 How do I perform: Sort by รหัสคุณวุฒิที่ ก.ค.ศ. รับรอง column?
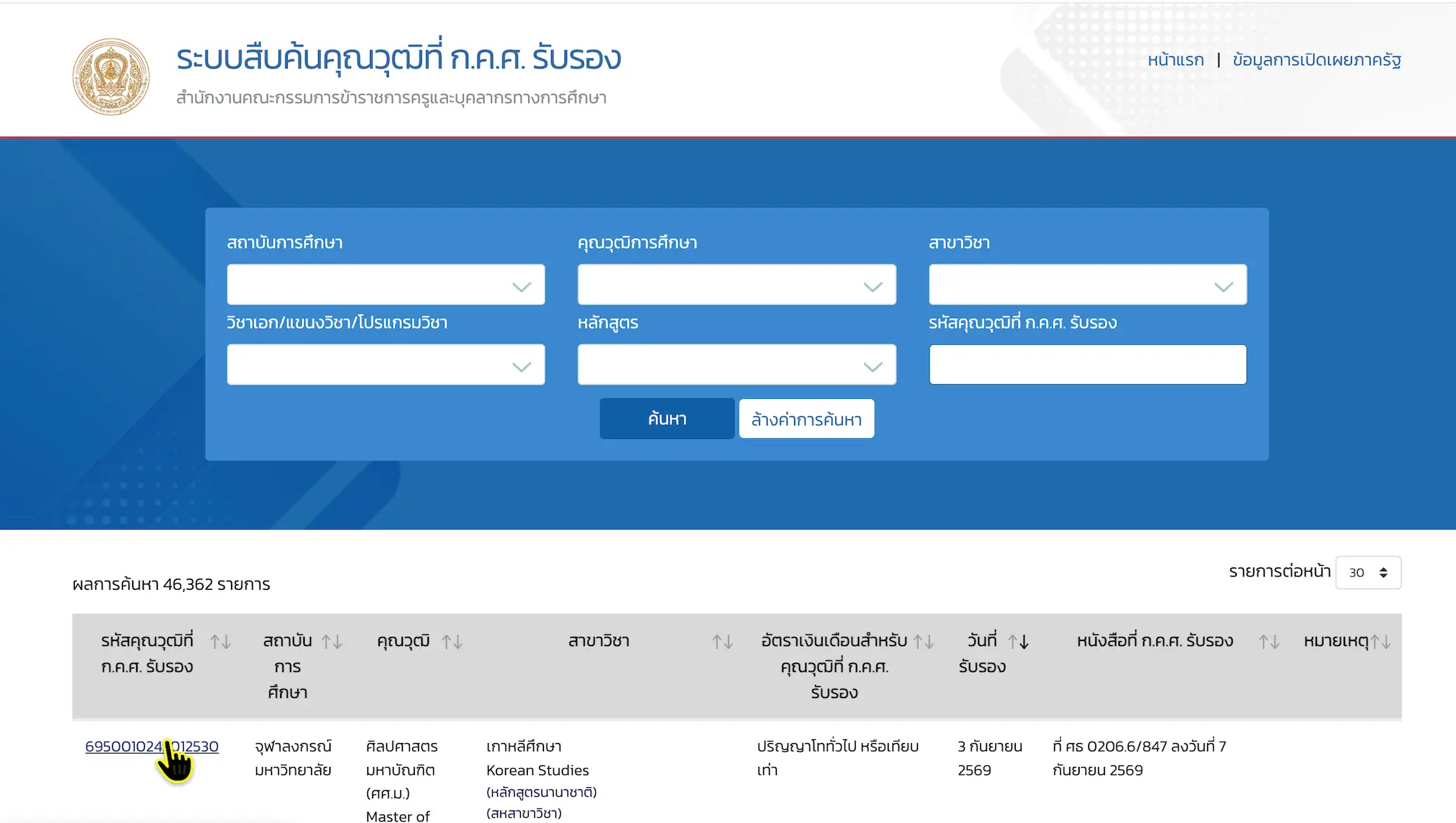(x=220, y=641)
